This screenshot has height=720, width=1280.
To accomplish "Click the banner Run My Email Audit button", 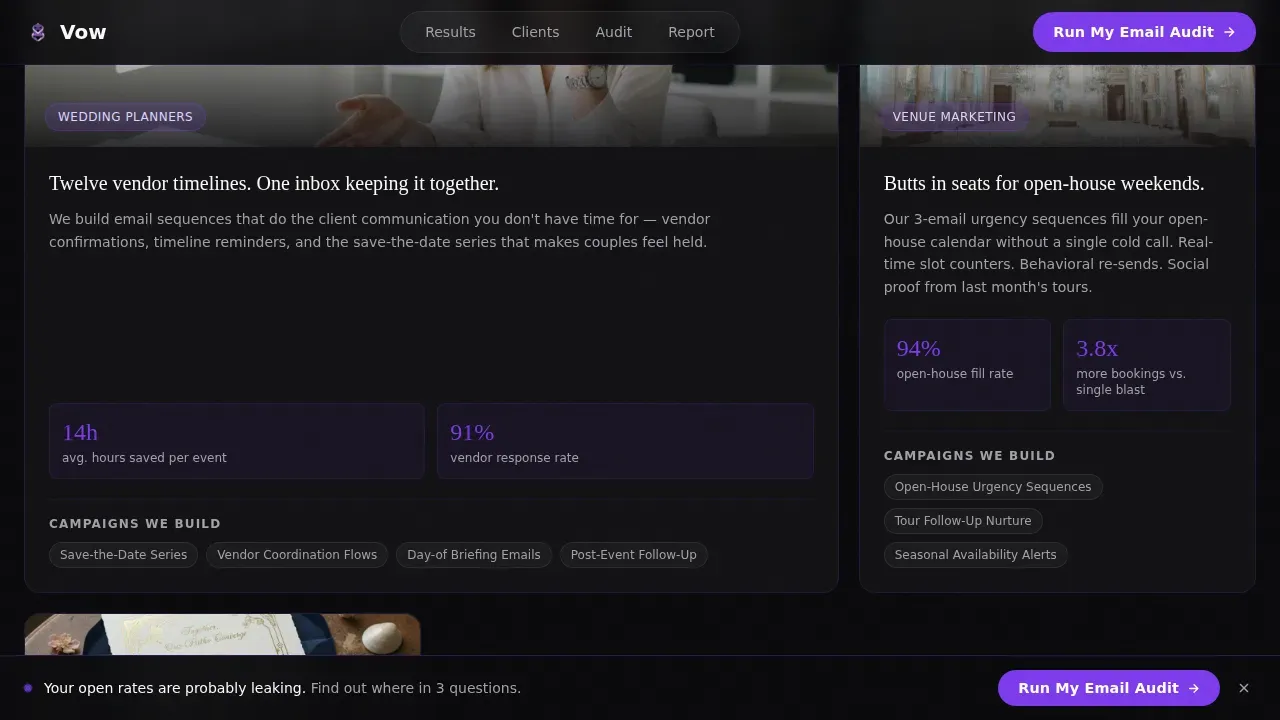I will [1108, 688].
